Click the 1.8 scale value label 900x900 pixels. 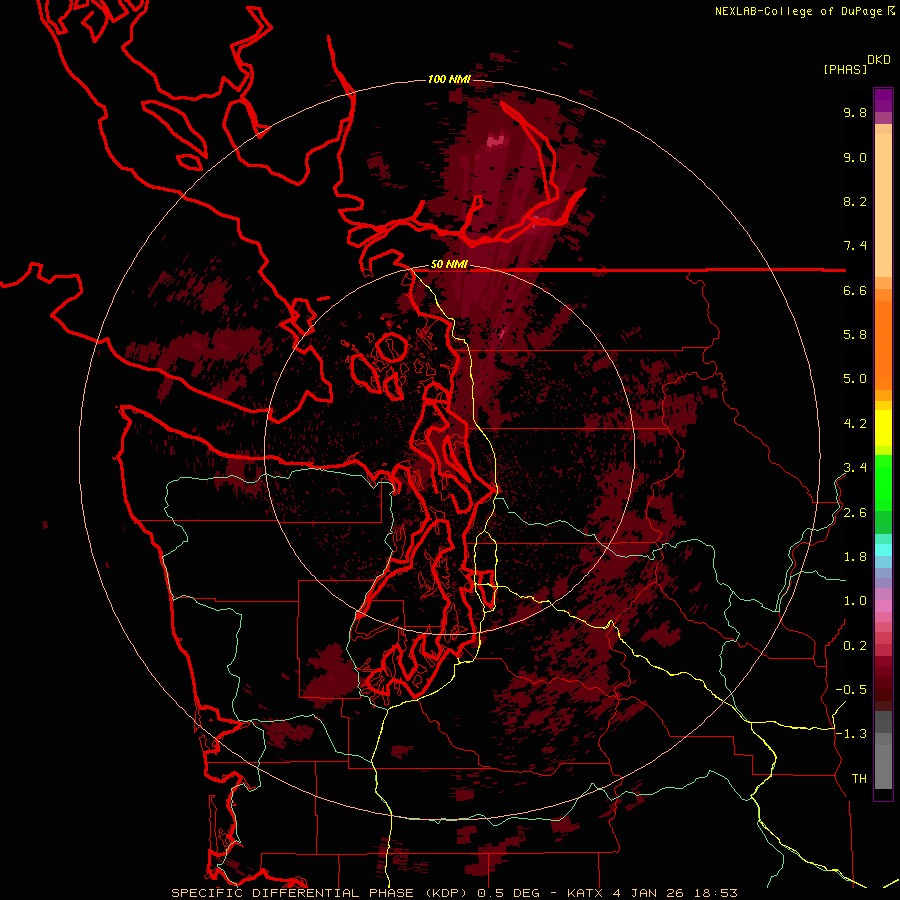(855, 557)
